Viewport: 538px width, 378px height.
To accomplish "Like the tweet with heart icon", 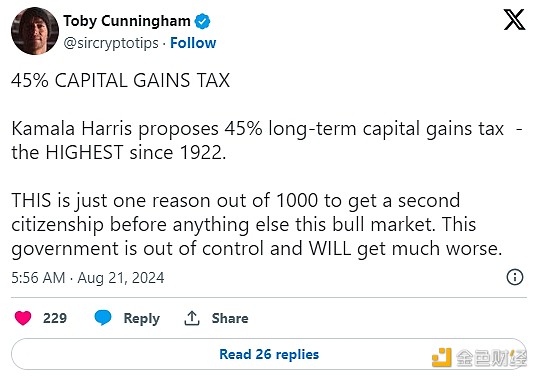I will point(23,318).
